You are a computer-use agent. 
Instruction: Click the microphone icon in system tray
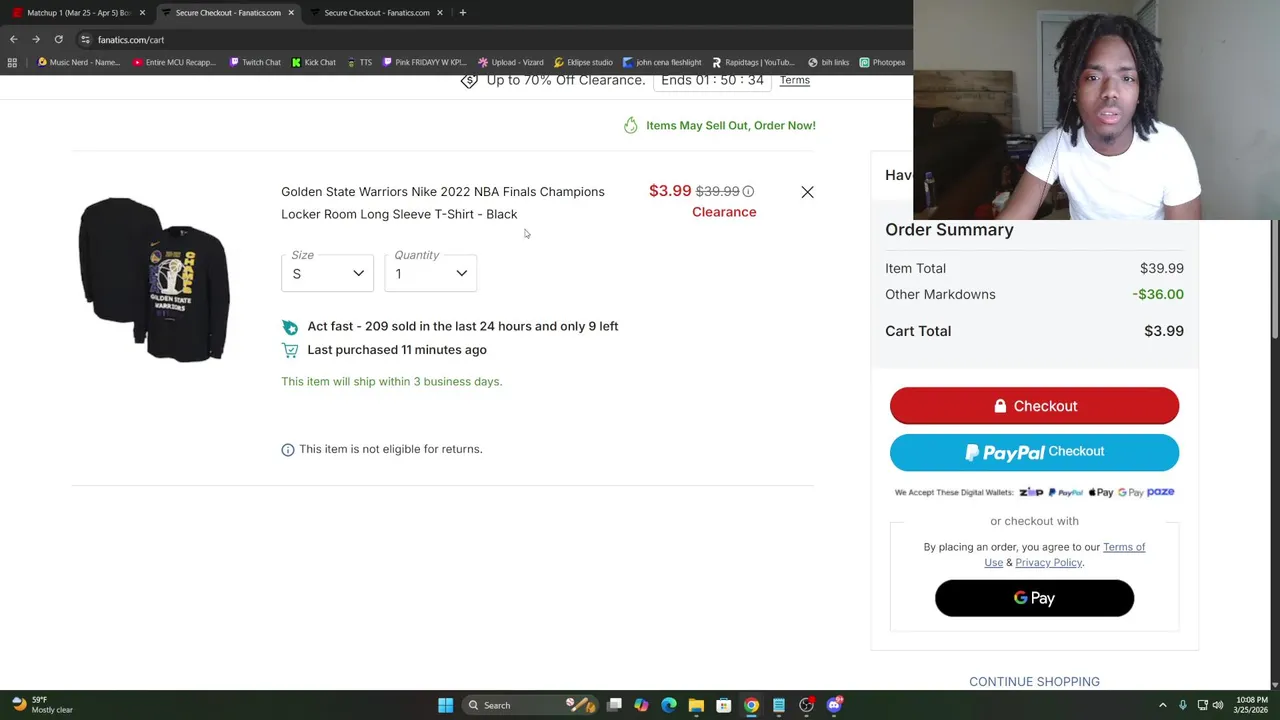pos(1182,705)
